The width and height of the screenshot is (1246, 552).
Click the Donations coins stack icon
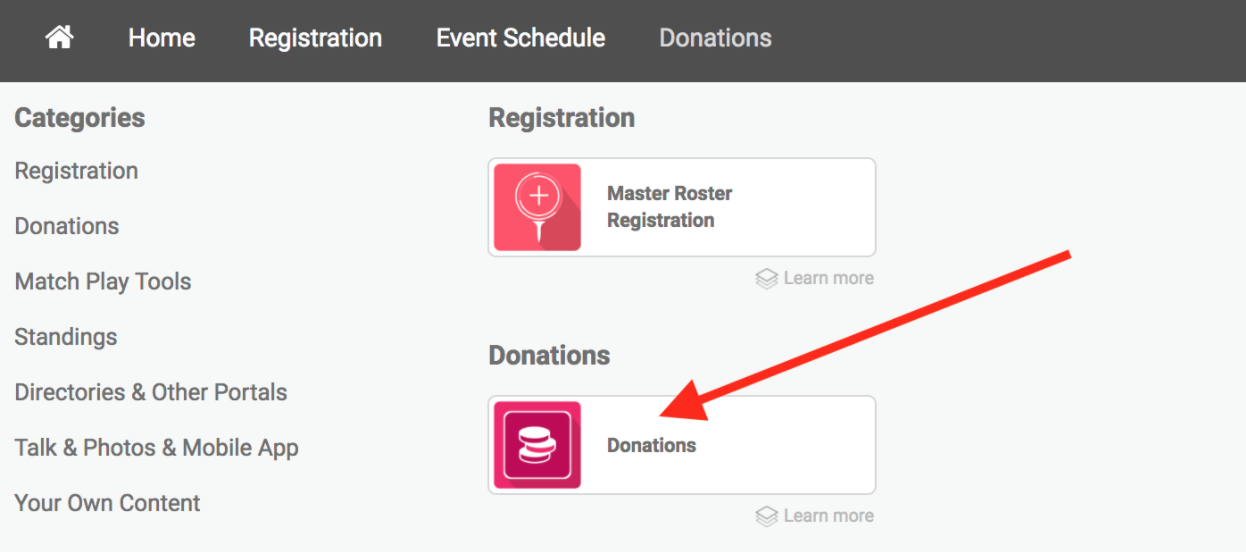tap(537, 445)
